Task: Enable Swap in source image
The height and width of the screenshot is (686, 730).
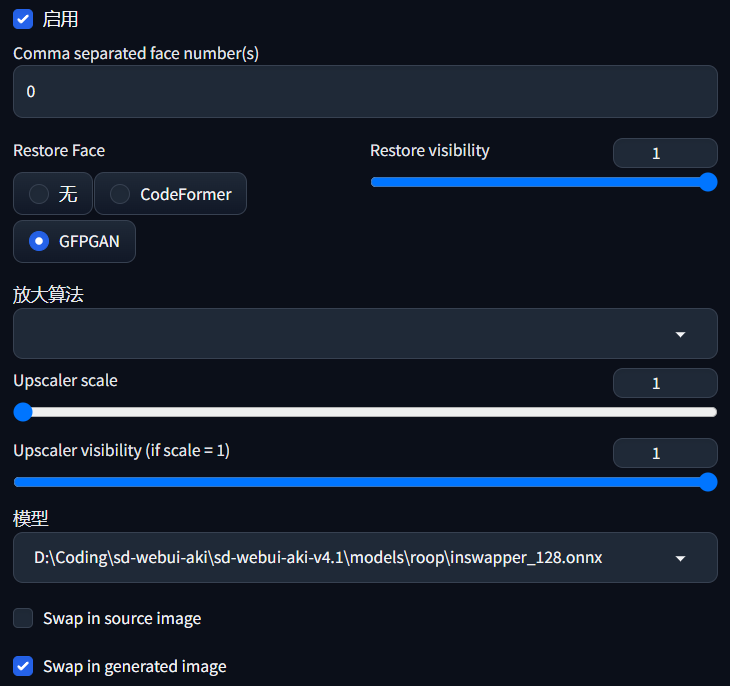Action: pyautogui.click(x=23, y=618)
